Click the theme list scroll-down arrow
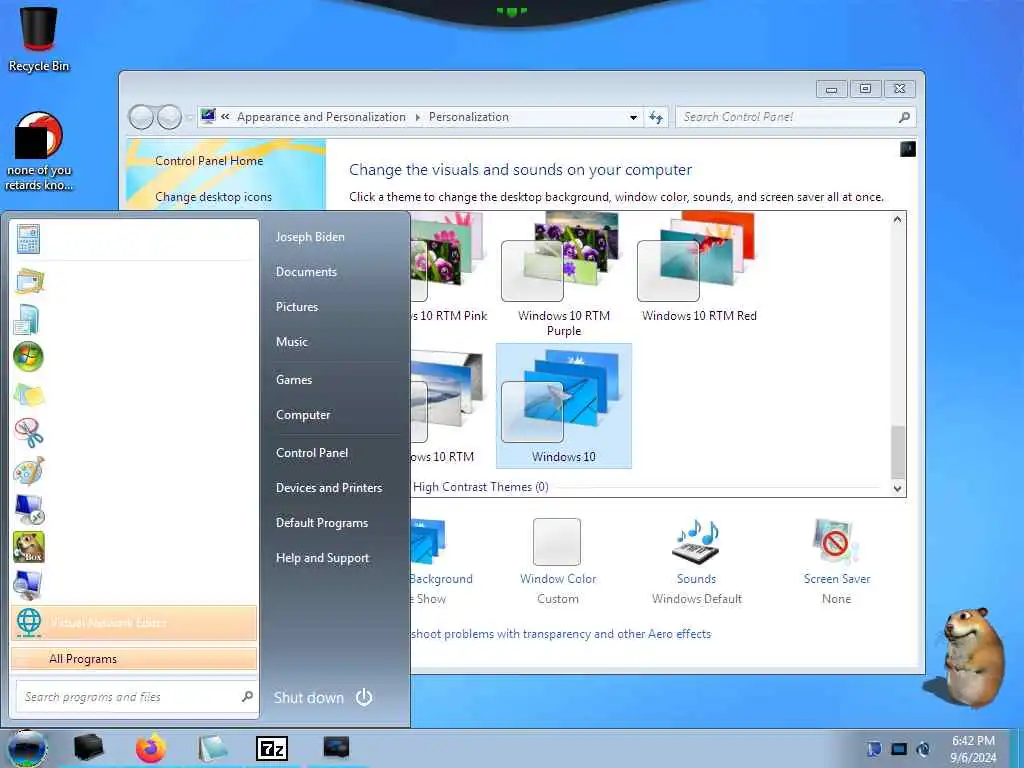This screenshot has height=768, width=1024. click(898, 488)
